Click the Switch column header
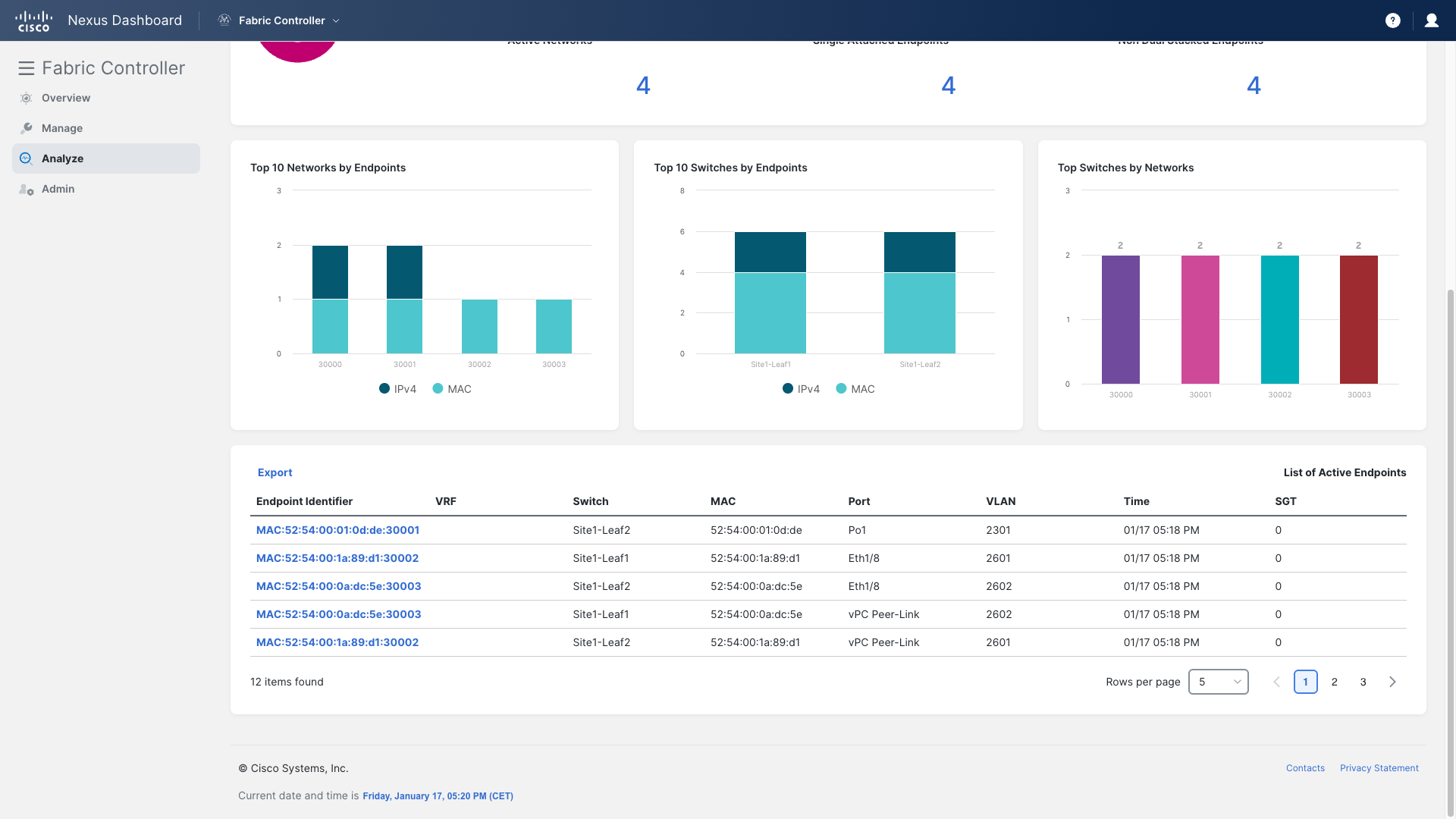This screenshot has height=819, width=1456. click(x=591, y=501)
